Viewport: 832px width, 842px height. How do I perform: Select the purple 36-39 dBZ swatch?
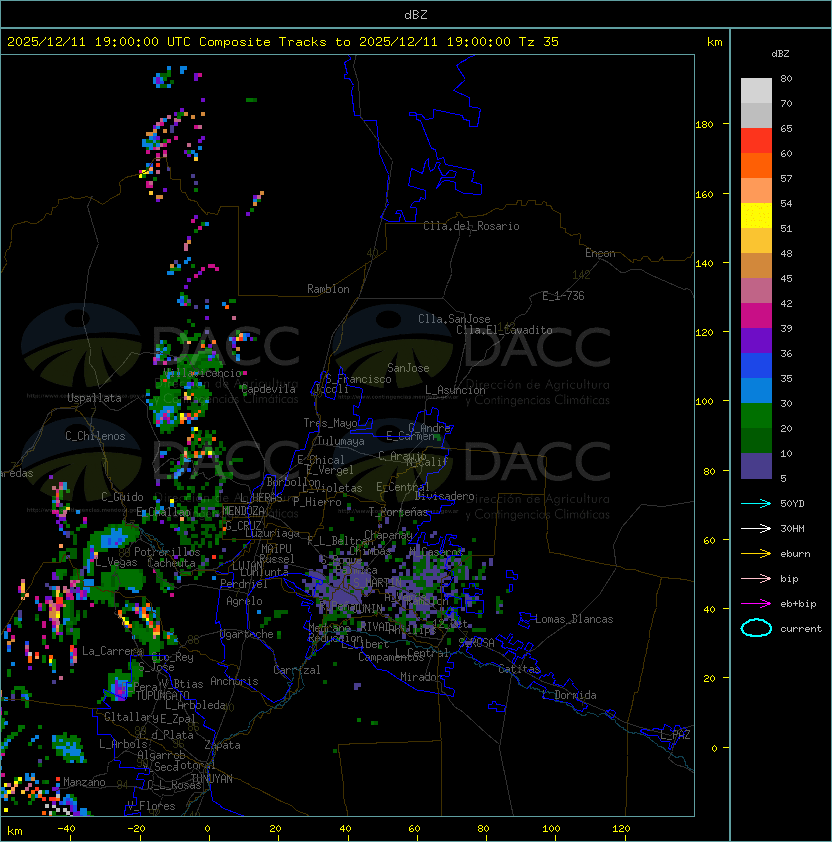point(756,340)
